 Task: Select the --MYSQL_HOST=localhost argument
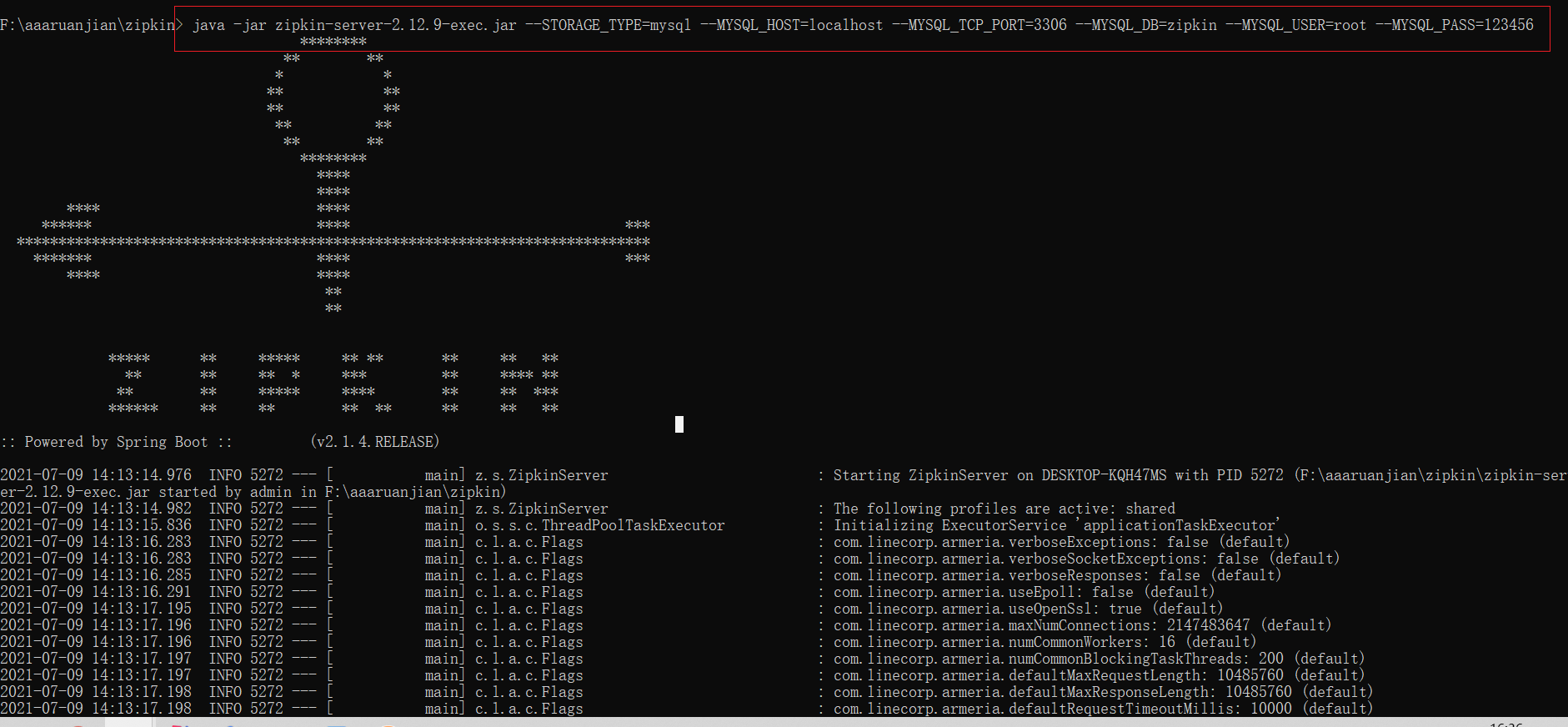tap(792, 25)
